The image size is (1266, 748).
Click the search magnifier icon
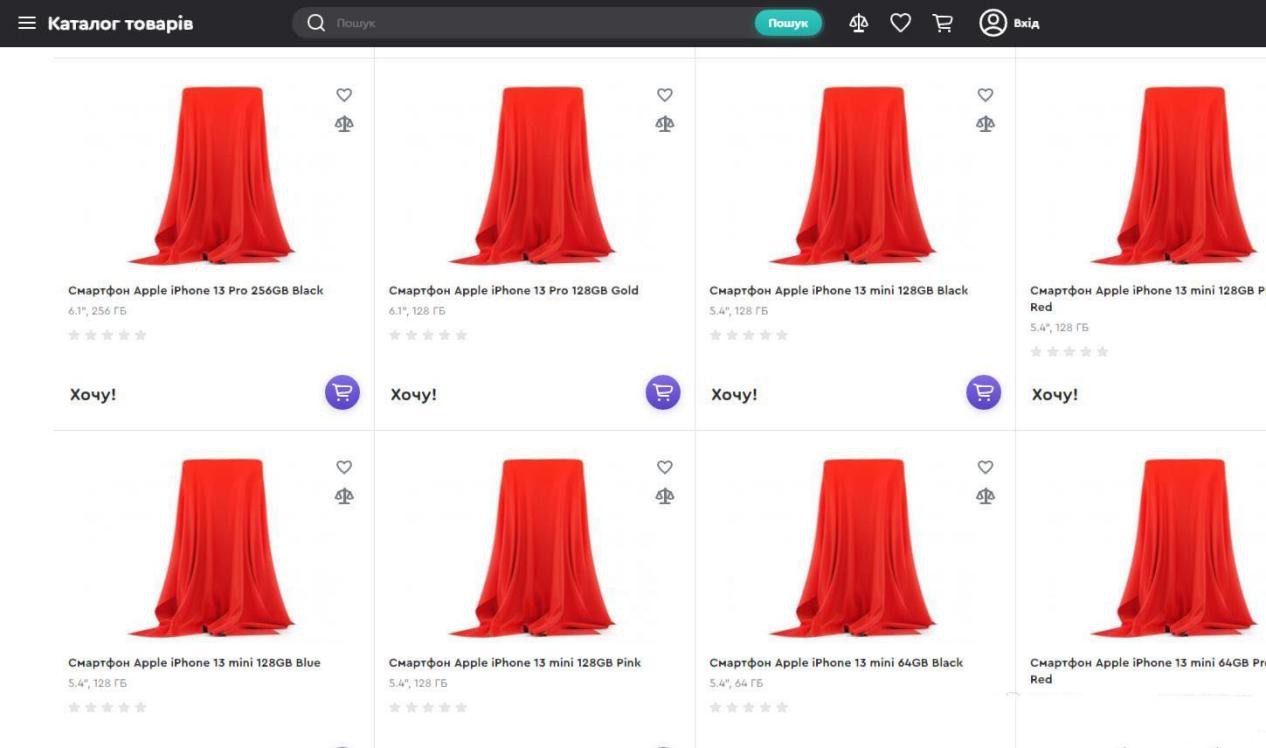pos(316,23)
